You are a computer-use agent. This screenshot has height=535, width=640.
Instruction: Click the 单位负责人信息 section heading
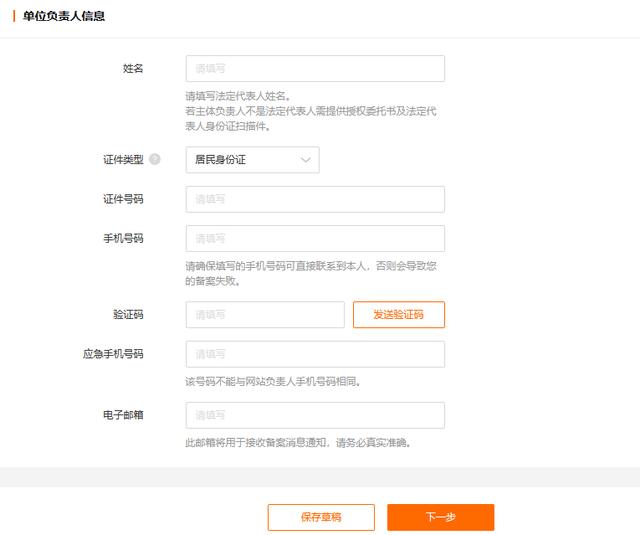pyautogui.click(x=64, y=16)
